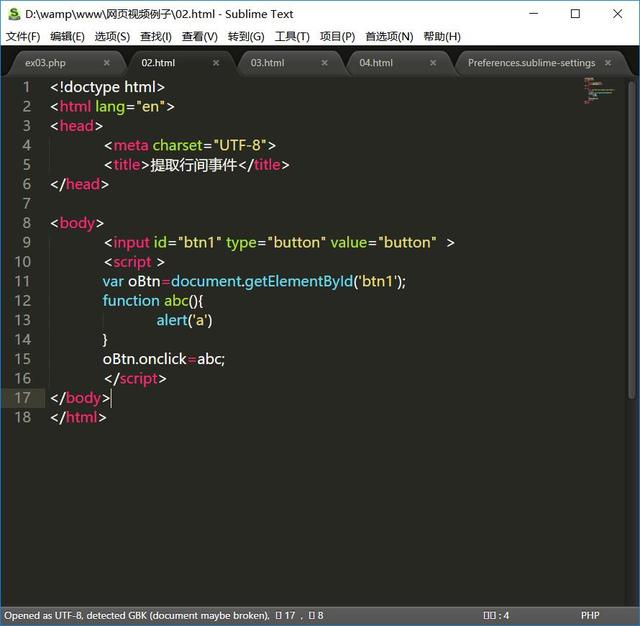Open the 查找(I) menu
The image size is (640, 626).
pyautogui.click(x=156, y=37)
